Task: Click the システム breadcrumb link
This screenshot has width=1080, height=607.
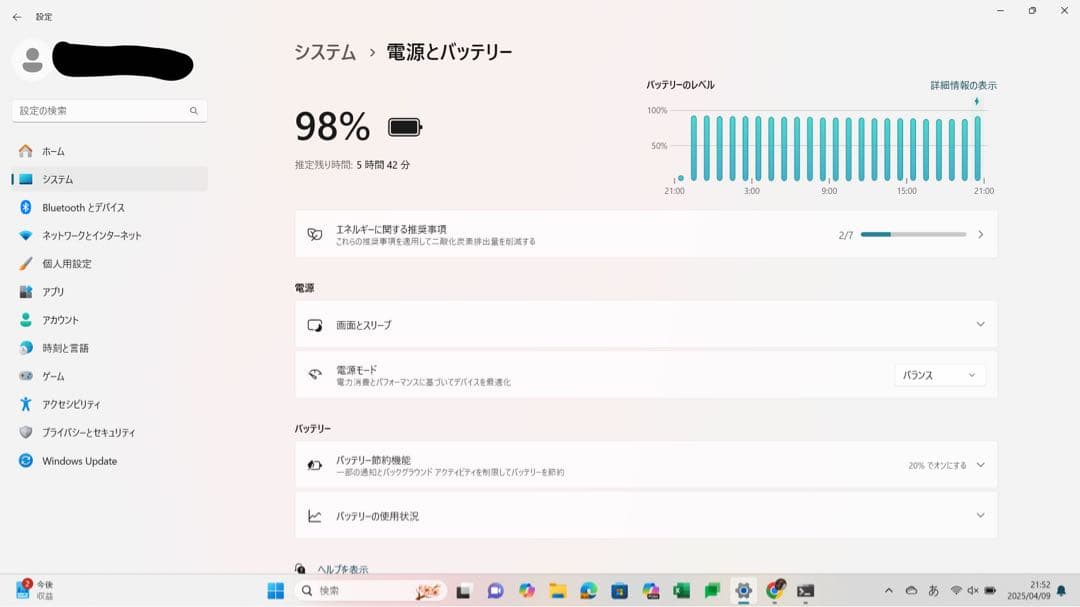Action: (x=325, y=53)
